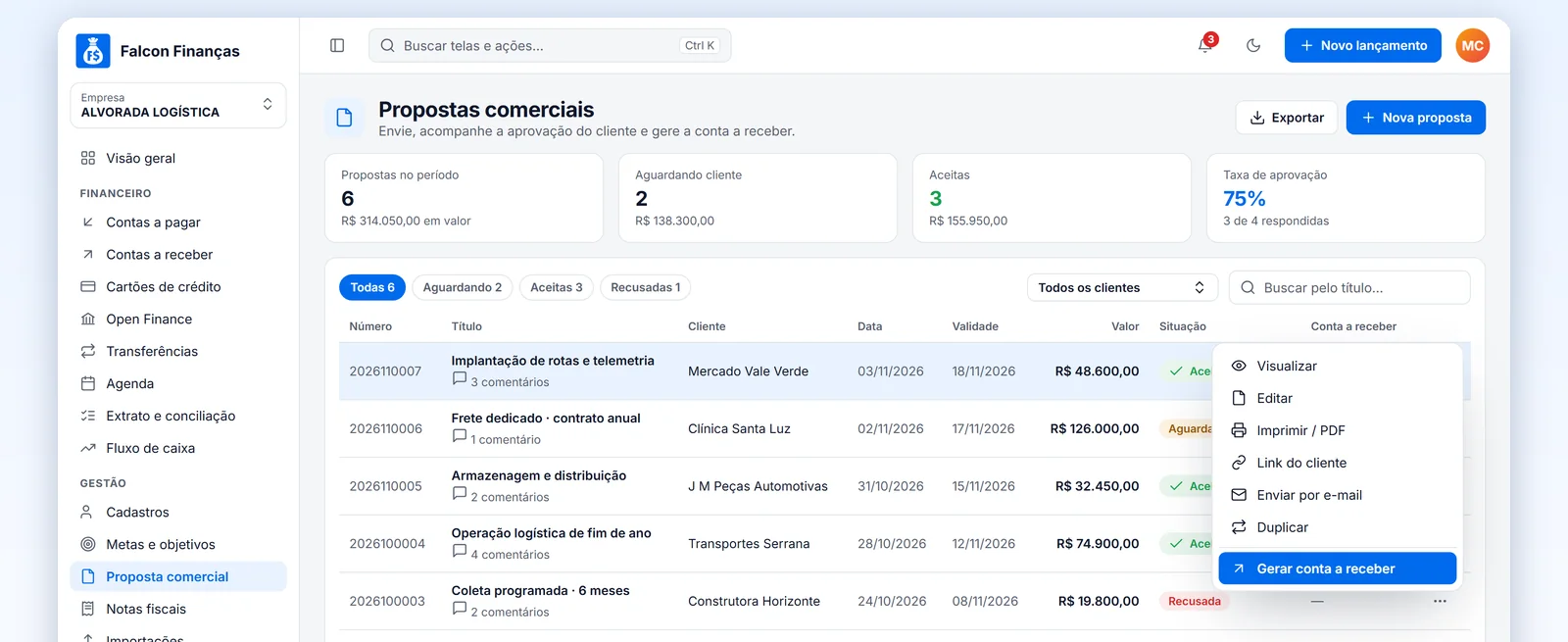This screenshot has width=1568, height=642.
Task: Click the Contas a receber arrow icon
Action: [88, 255]
